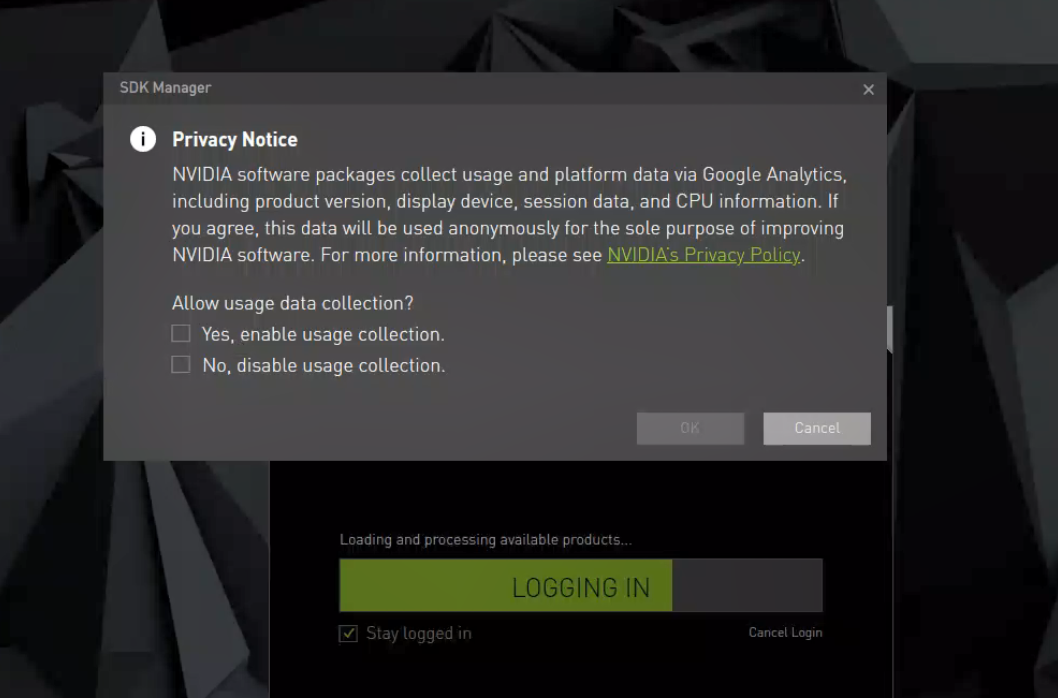Click the scrollbar behind the dialog's right edge
This screenshot has height=698, width=1058.
[x=890, y=329]
